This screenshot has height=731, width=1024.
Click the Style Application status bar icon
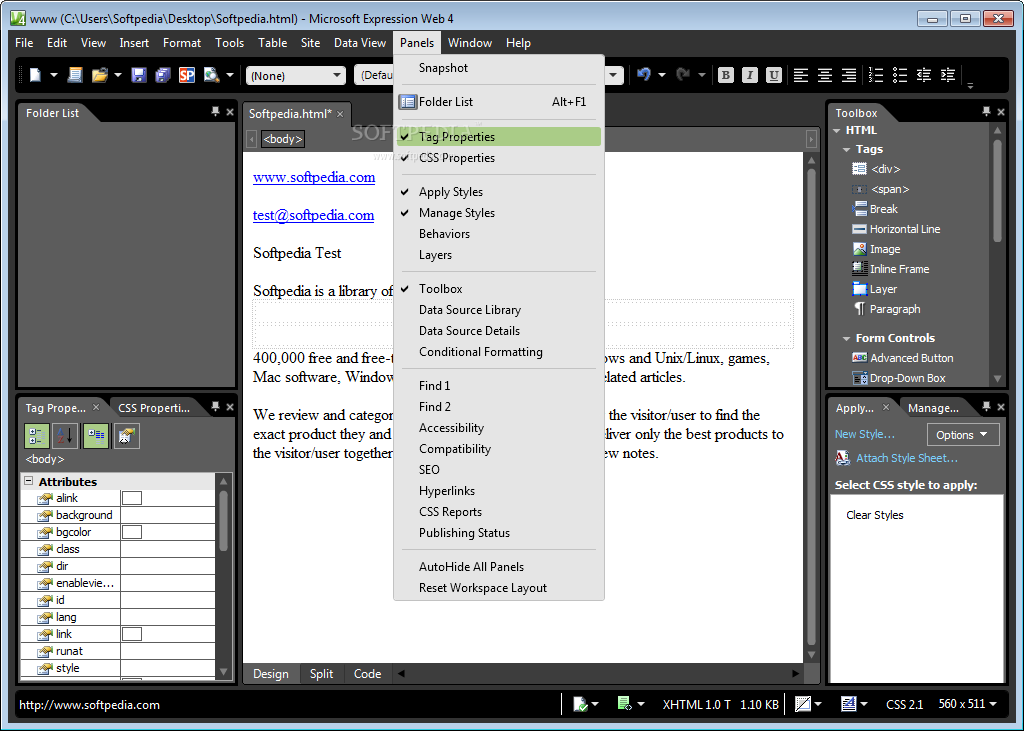point(848,704)
